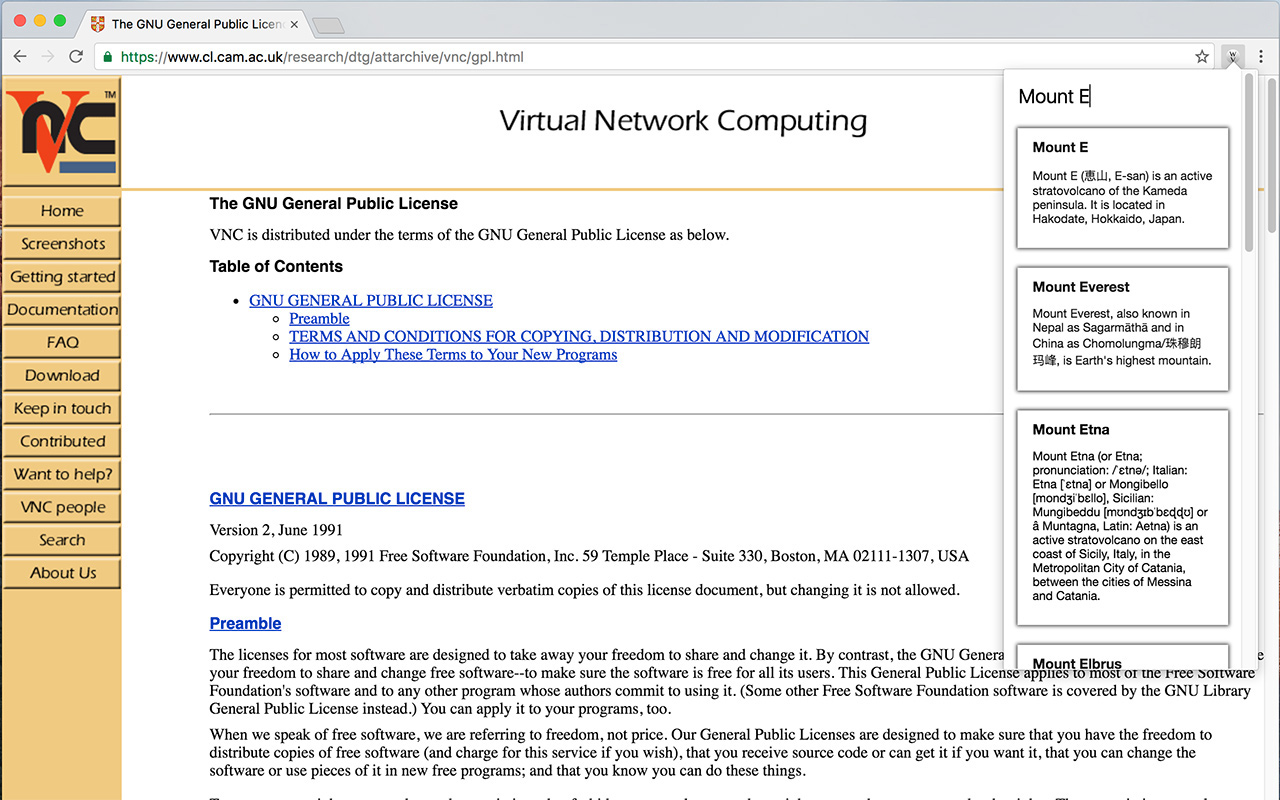Viewport: 1280px width, 800px height.
Task: Click the browser forward arrow
Action: coord(47,57)
